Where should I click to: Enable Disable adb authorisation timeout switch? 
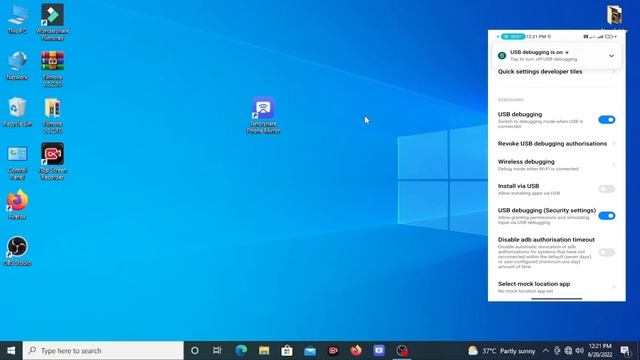607,252
